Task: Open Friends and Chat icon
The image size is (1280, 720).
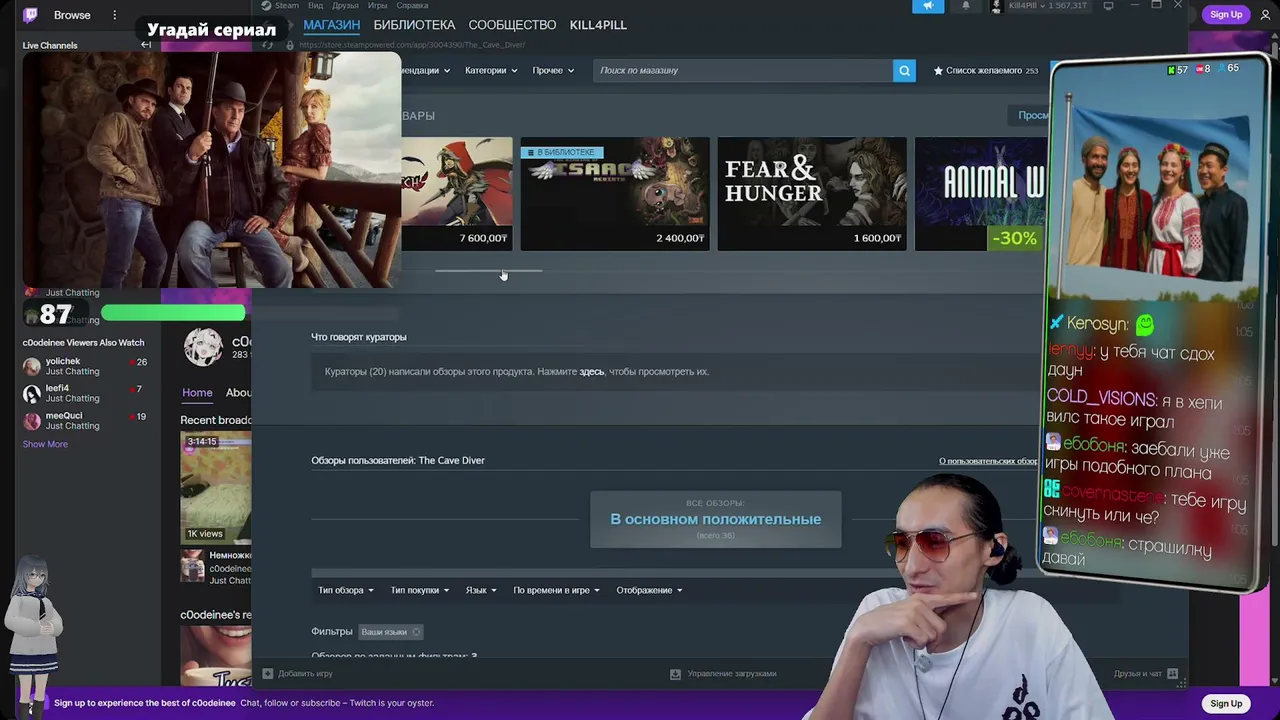Action: point(1172,674)
